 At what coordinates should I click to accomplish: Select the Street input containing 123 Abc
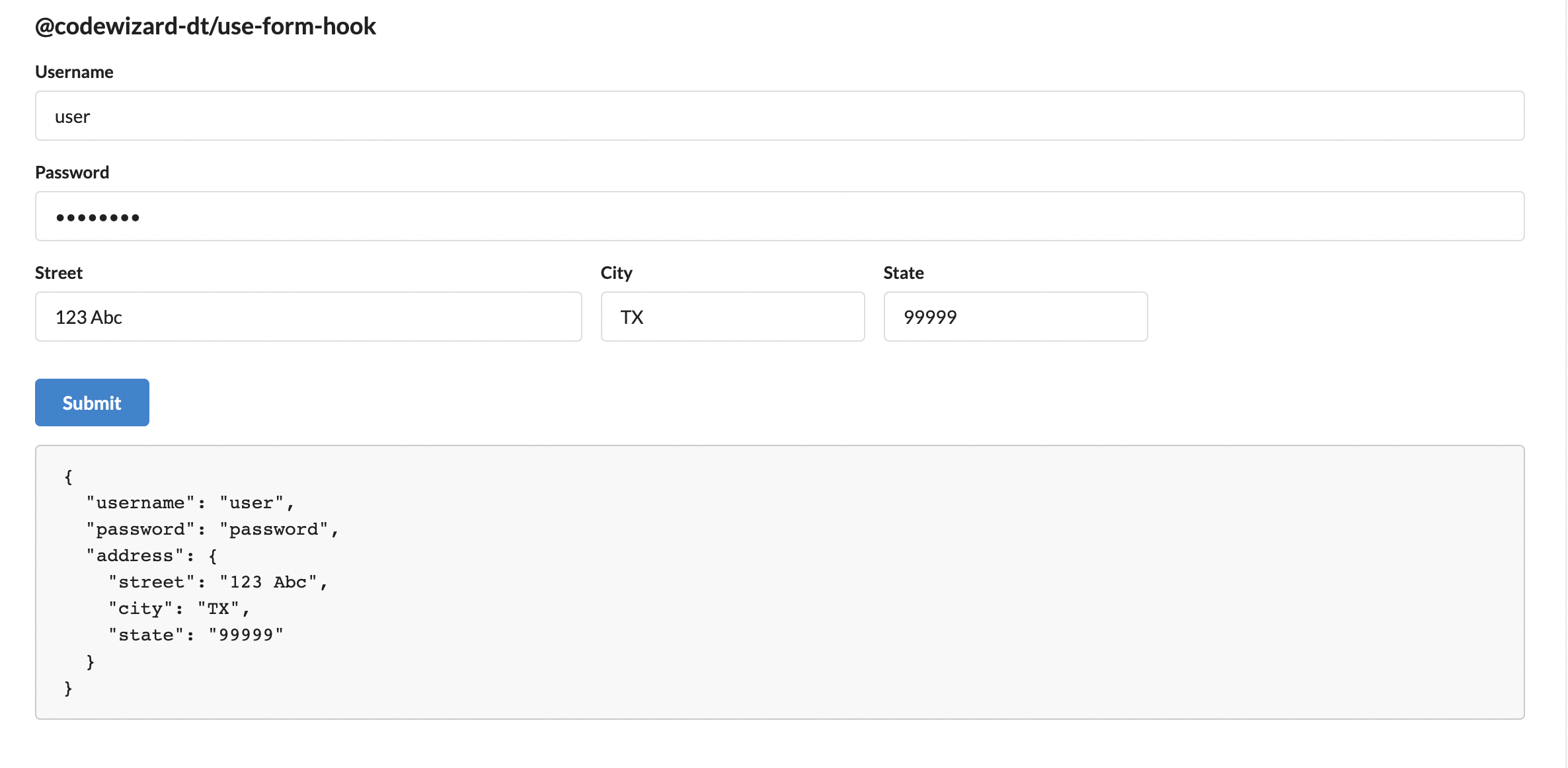click(x=308, y=317)
